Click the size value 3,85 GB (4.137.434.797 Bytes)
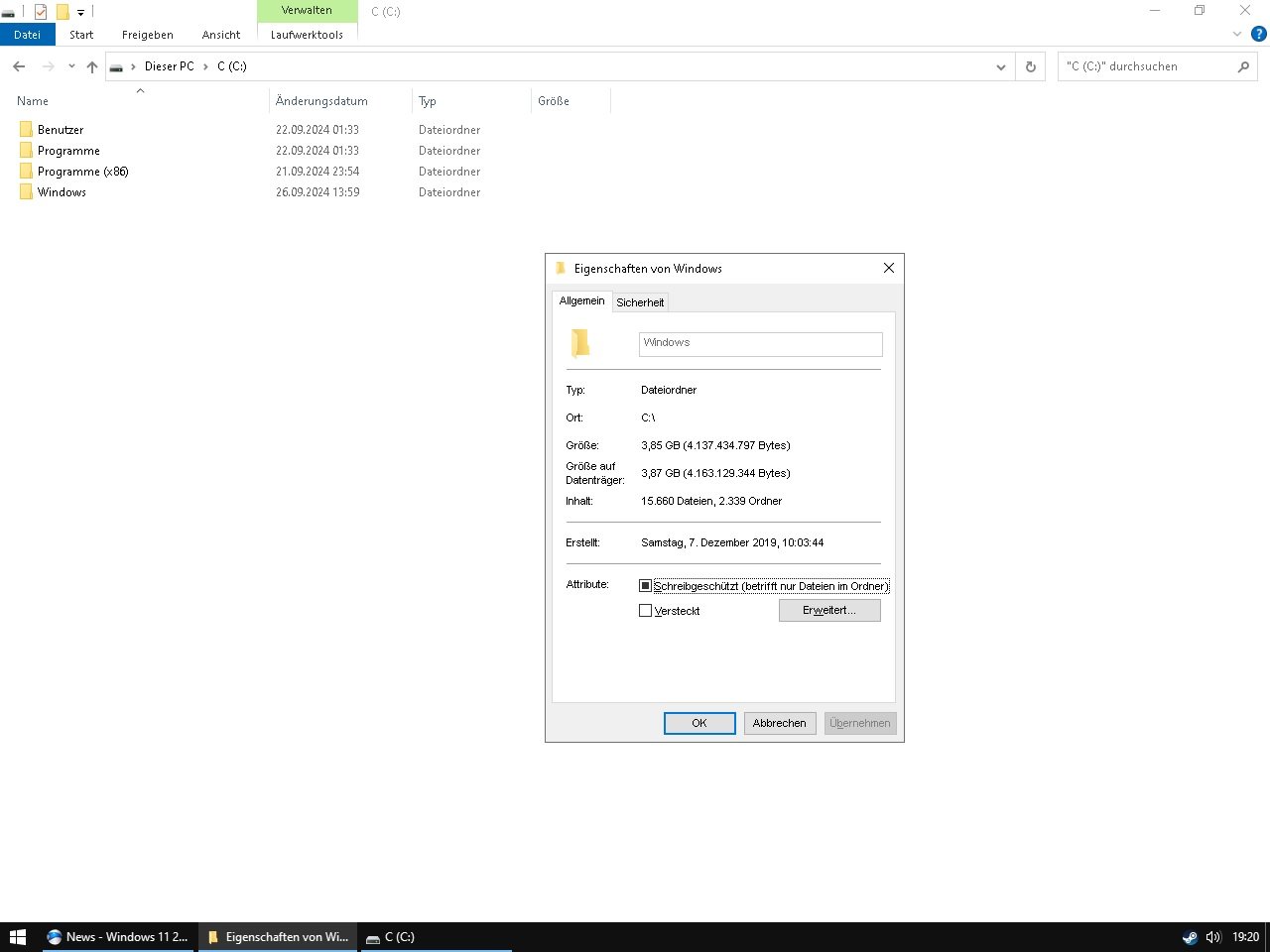 715,445
